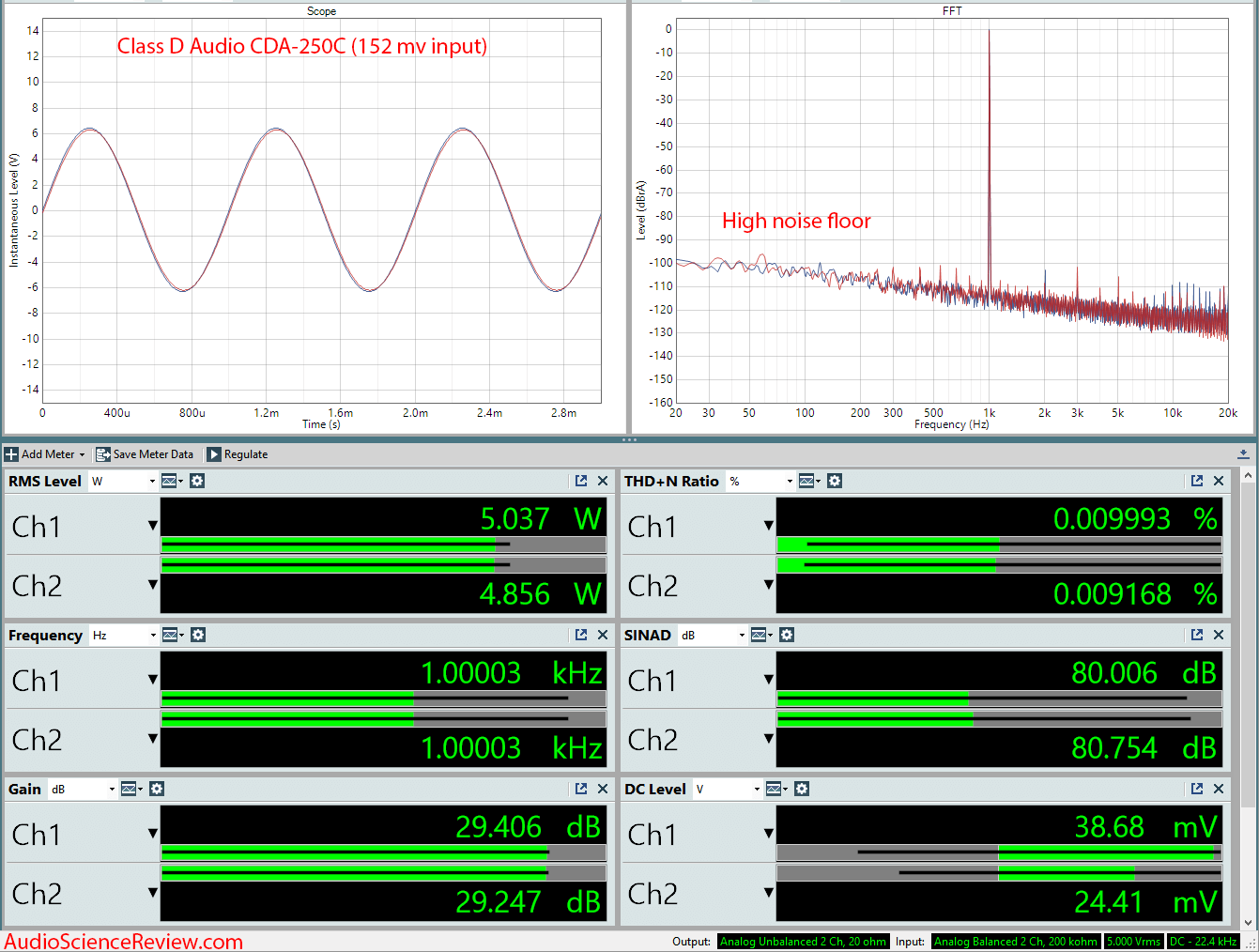
Task: Open the Frequency meter display options icon
Action: pos(173,635)
